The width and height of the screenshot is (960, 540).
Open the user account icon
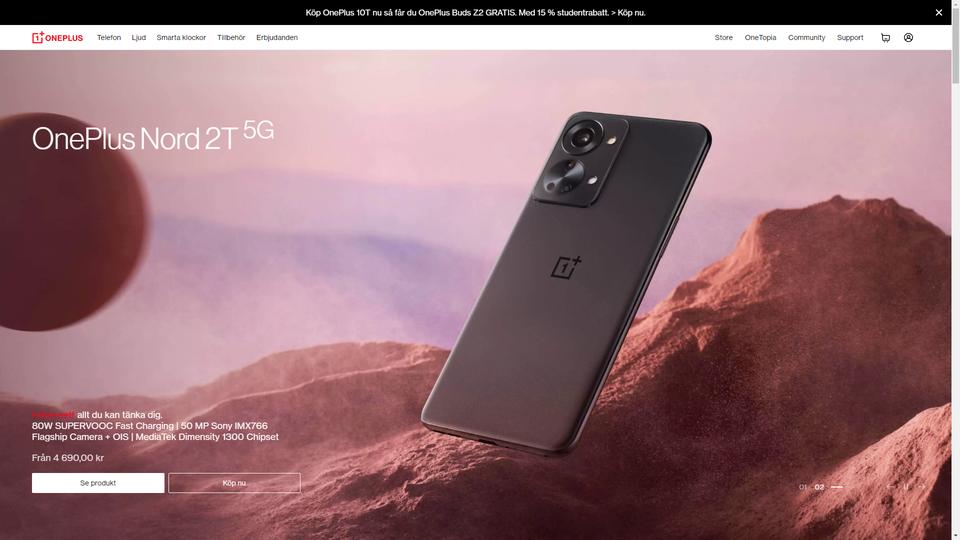909,37
